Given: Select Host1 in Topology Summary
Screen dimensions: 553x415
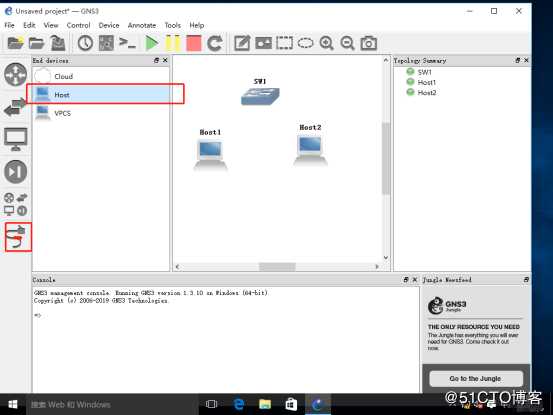Looking at the screenshot, I should pos(426,82).
